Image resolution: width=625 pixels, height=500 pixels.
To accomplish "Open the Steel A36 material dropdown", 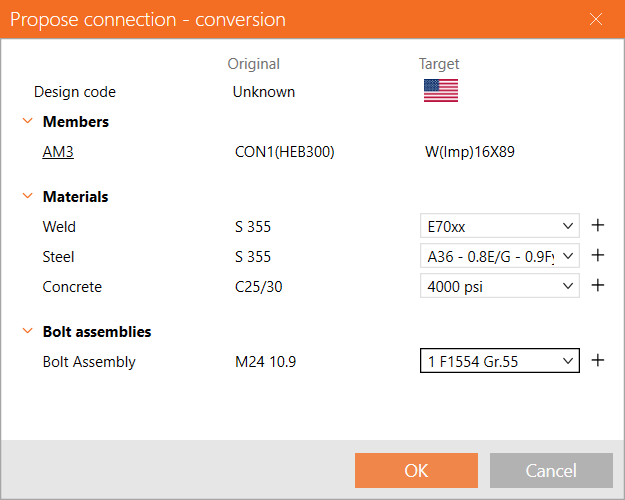I will click(499, 256).
